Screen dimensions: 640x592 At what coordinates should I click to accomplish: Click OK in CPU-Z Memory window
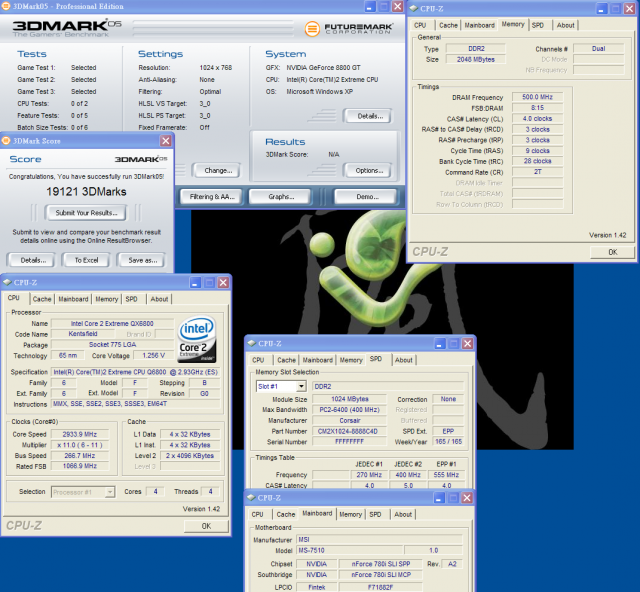pyautogui.click(x=613, y=252)
